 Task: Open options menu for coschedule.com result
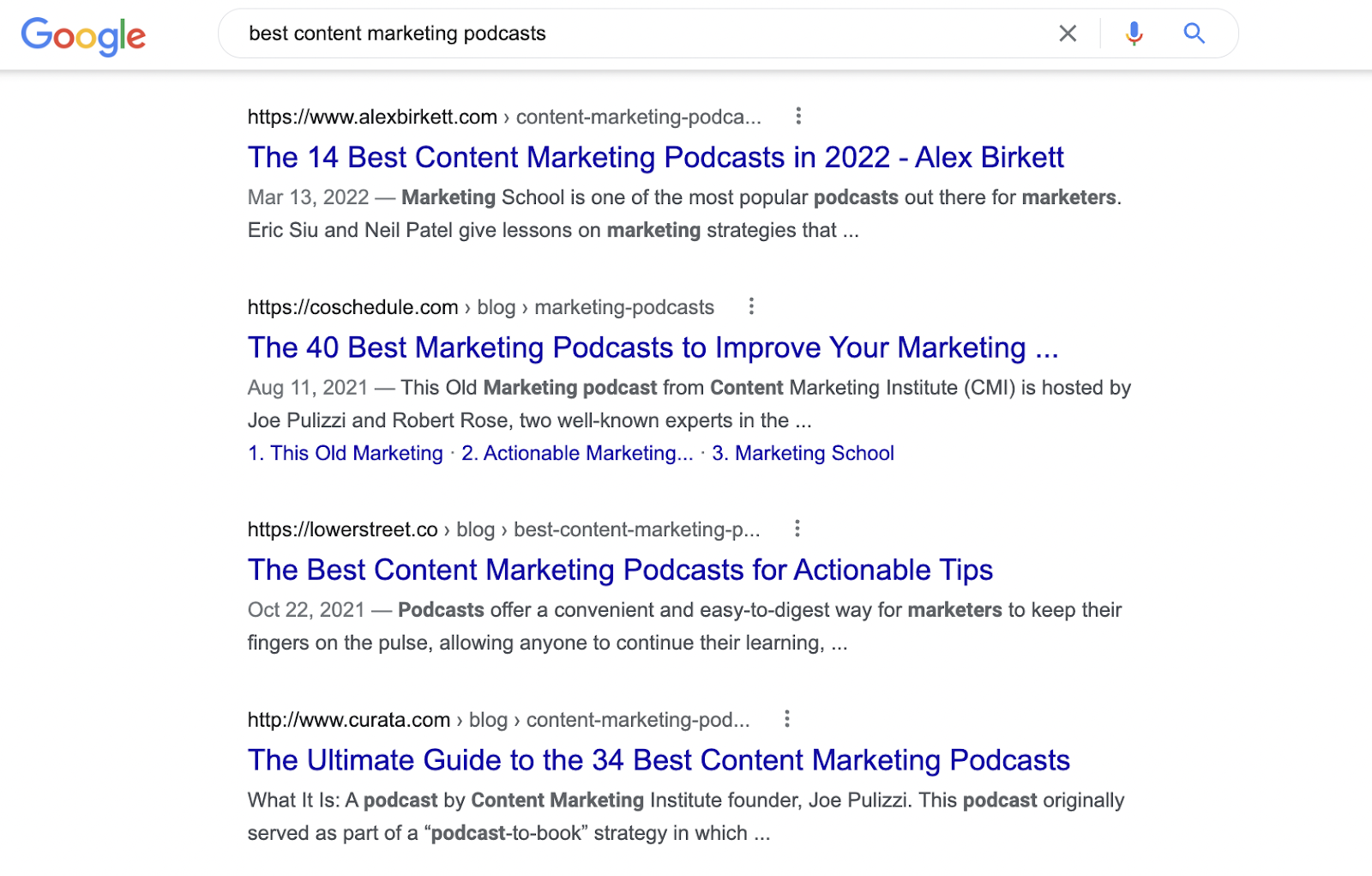[751, 306]
